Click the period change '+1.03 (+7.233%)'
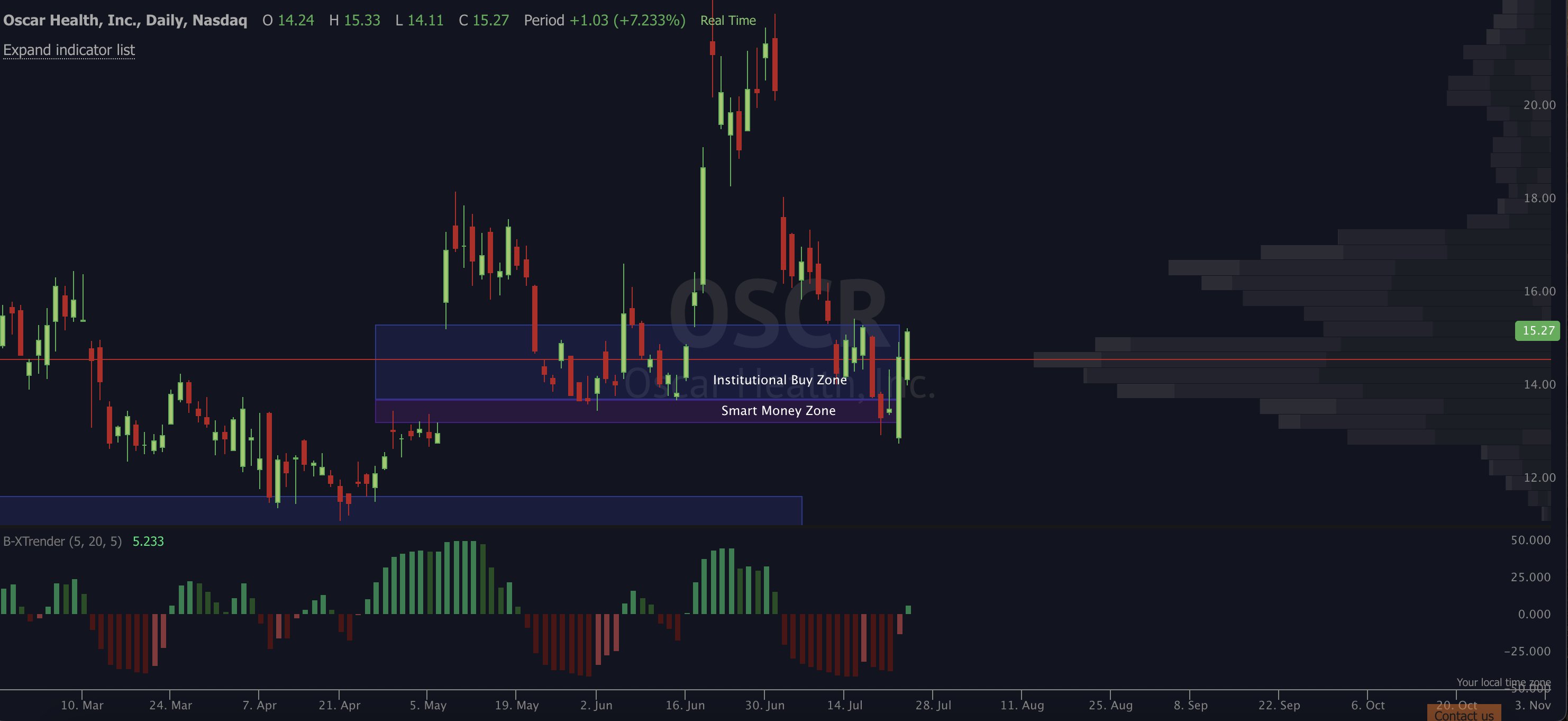The height and width of the screenshot is (721, 1568). (x=627, y=20)
